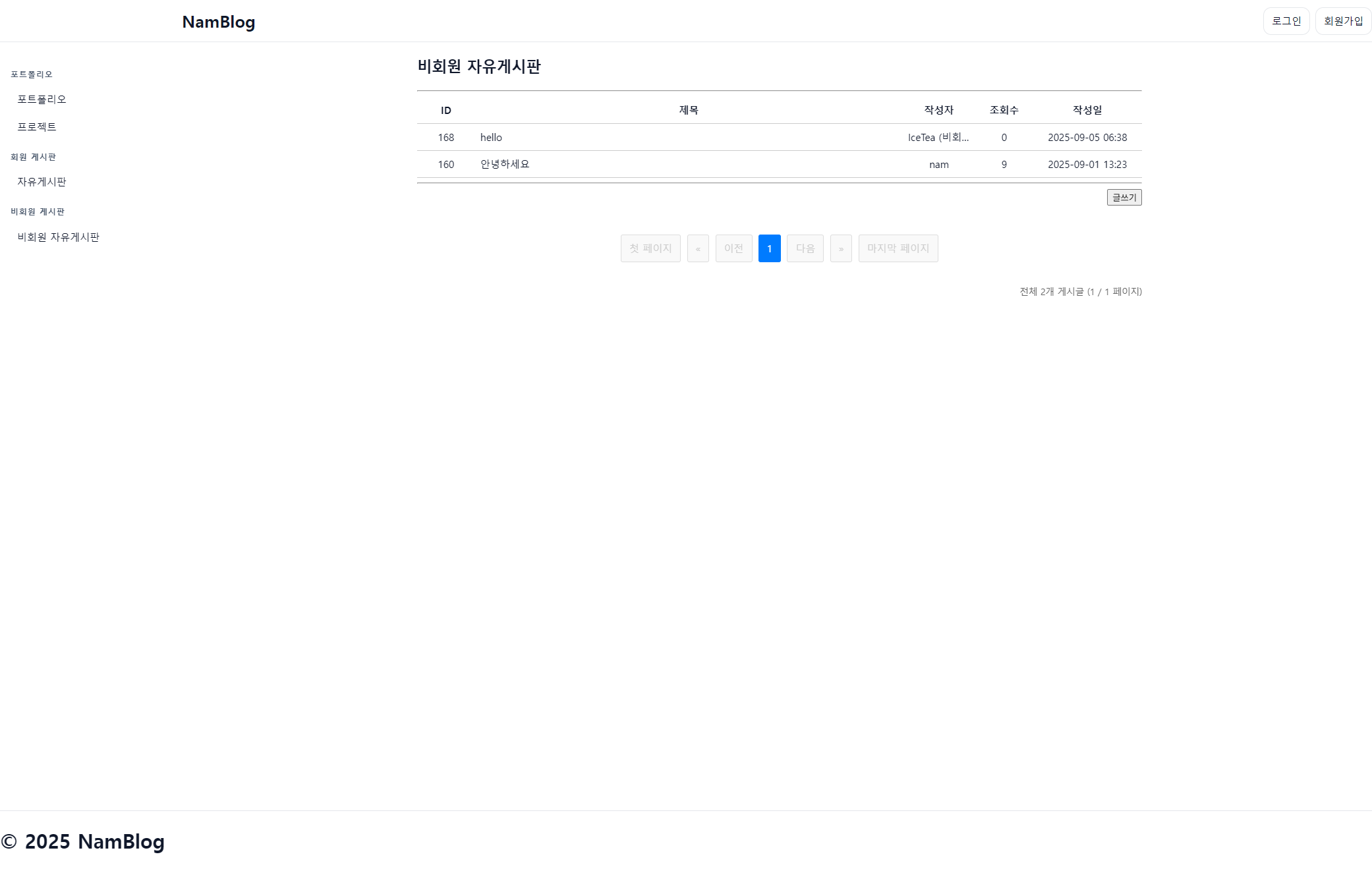1372x869 pixels.
Task: Click the « double-left arrow pagination icon
Action: 698,248
